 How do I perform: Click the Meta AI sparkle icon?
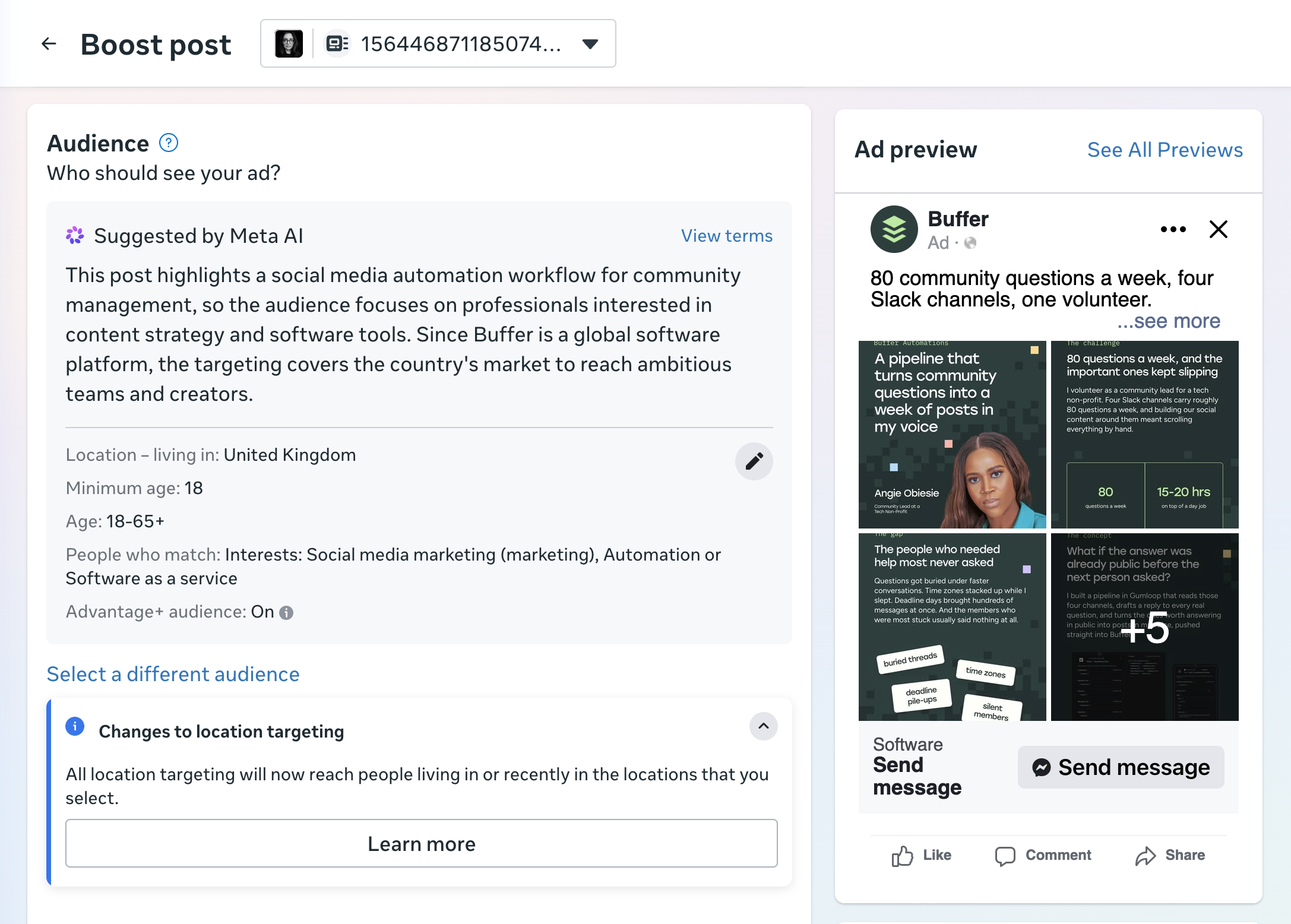75,236
